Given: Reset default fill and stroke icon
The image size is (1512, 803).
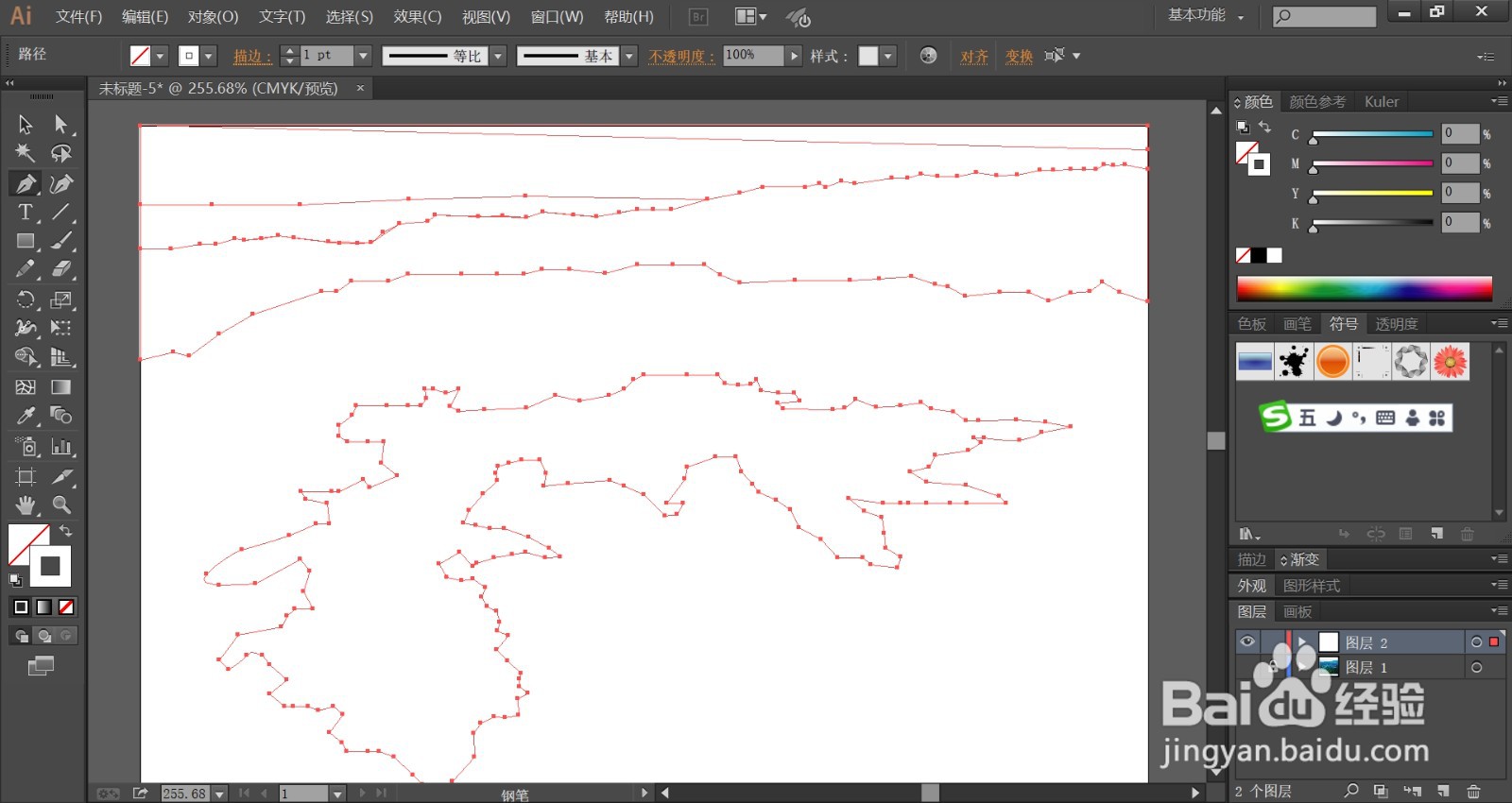Looking at the screenshot, I should click(15, 580).
